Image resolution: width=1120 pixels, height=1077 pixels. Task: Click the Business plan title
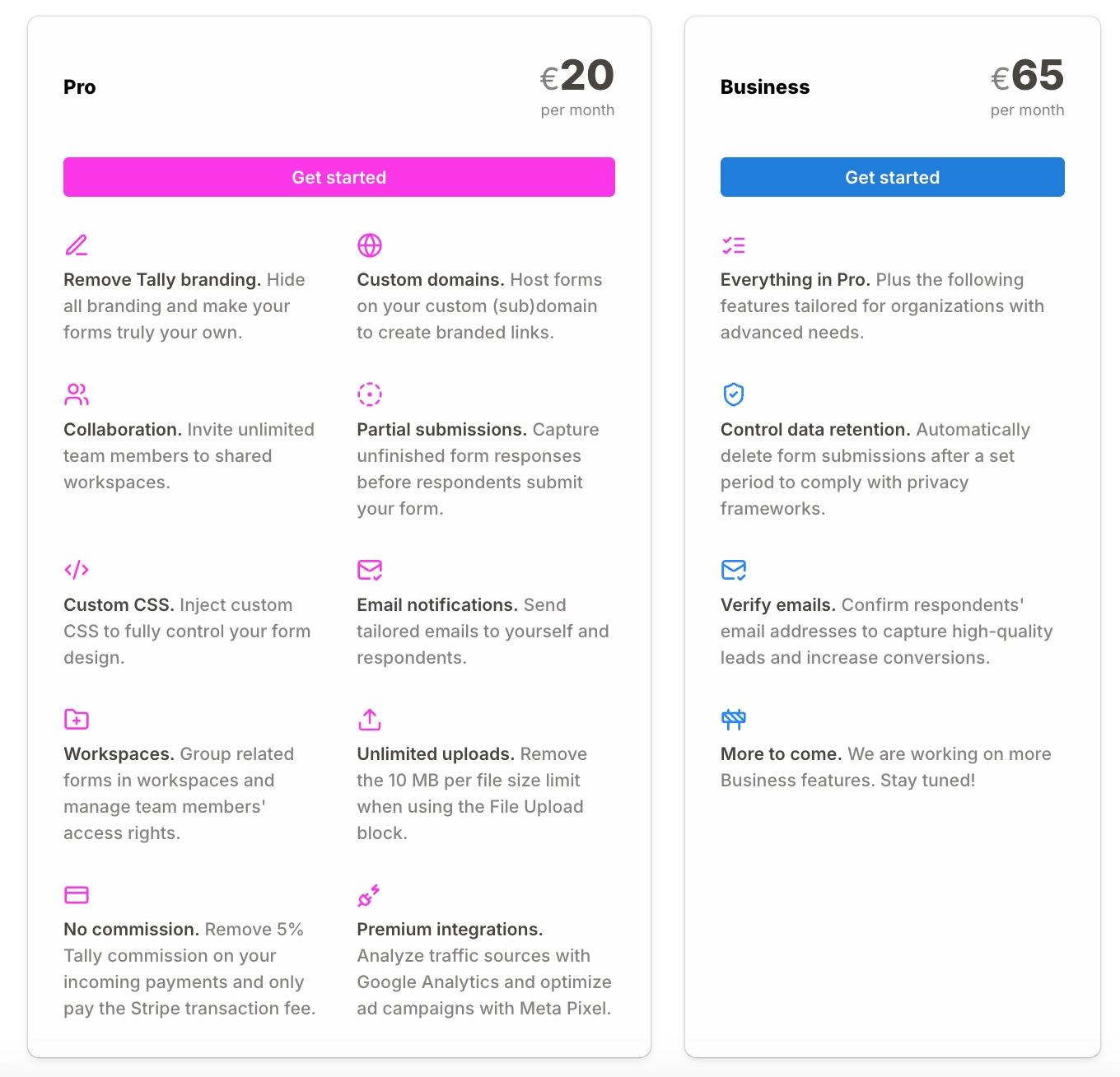pos(765,87)
